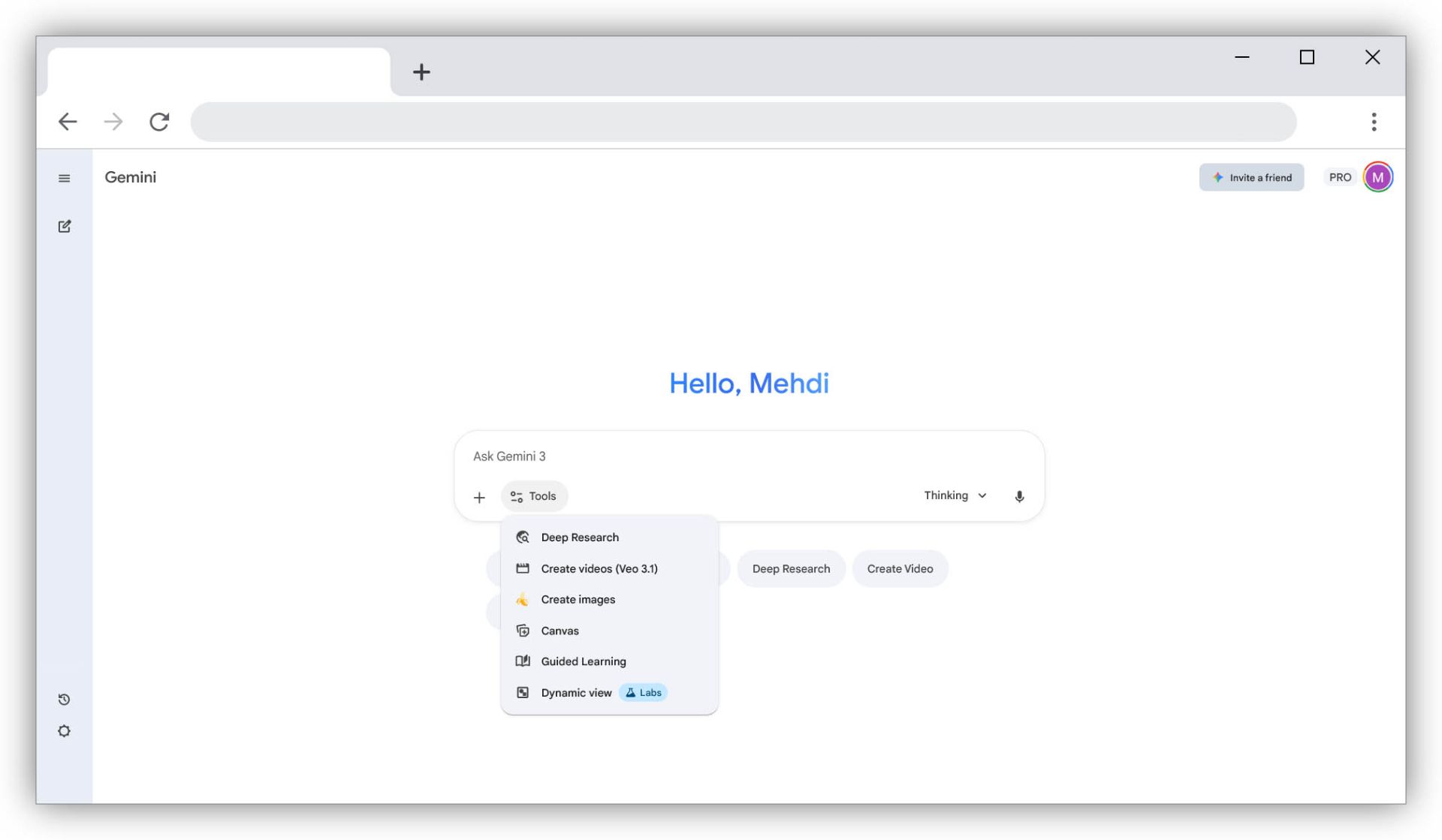This screenshot has height=840, width=1442.
Task: Choose Guided Learning from Tools menu
Action: tap(583, 661)
